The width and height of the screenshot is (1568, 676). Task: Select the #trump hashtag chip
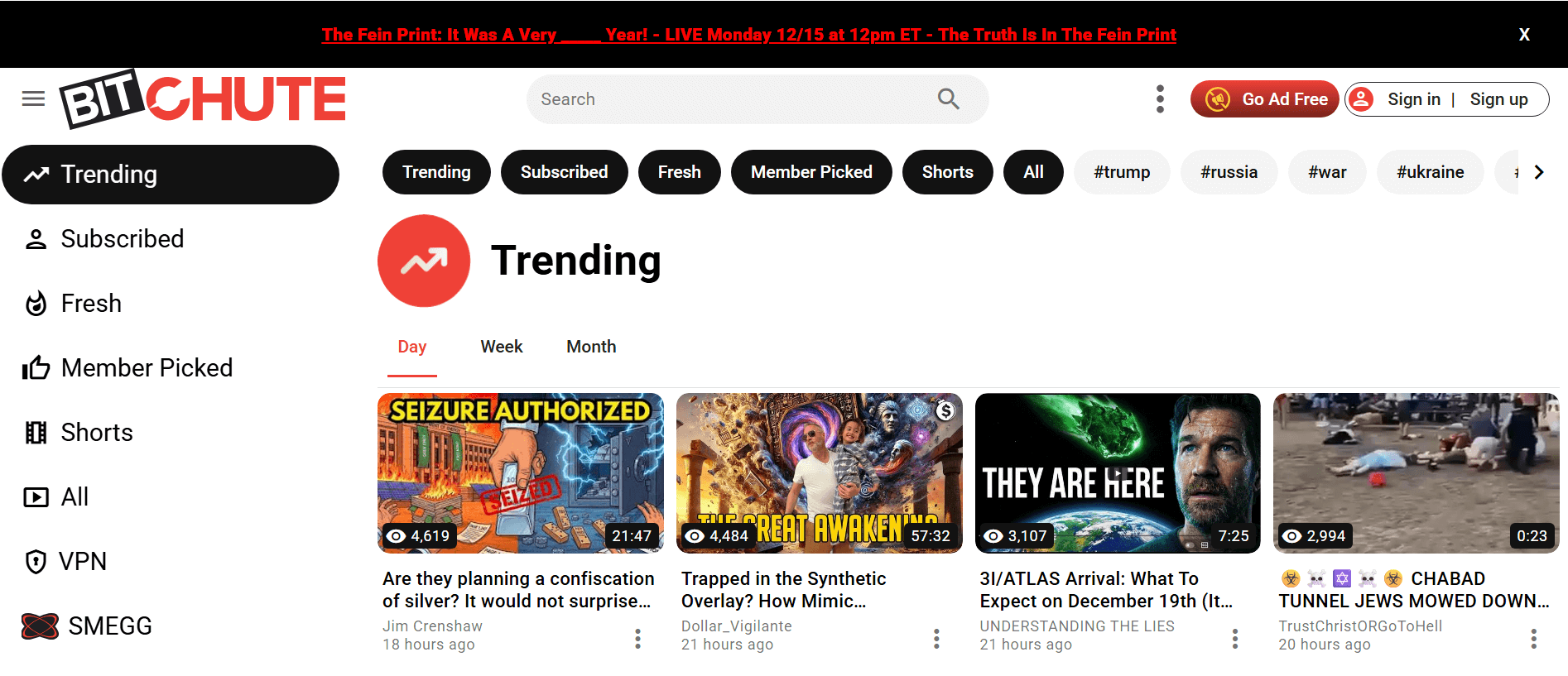(1122, 172)
